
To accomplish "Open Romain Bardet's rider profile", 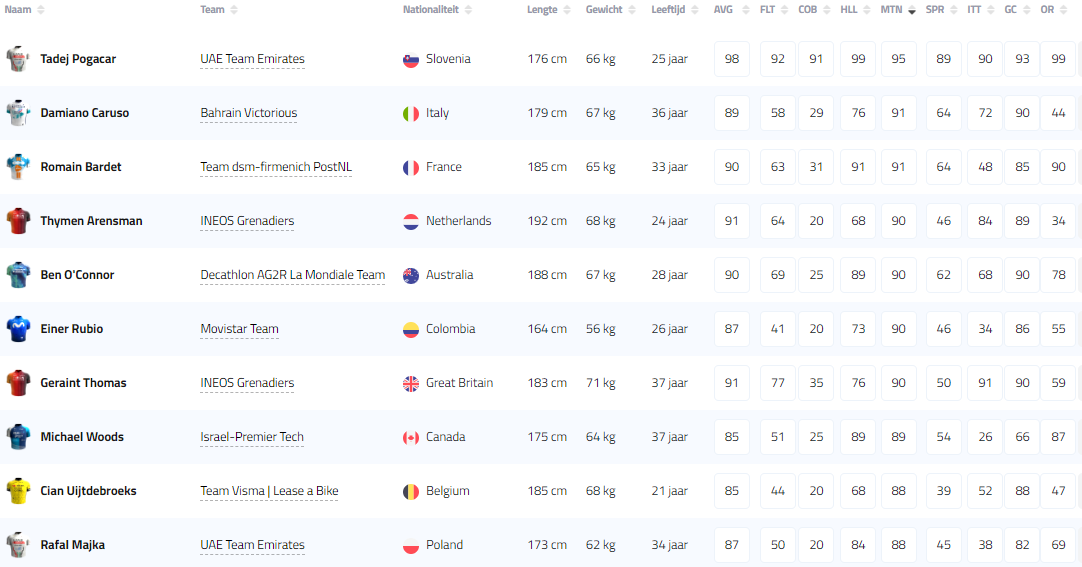I will (x=81, y=167).
